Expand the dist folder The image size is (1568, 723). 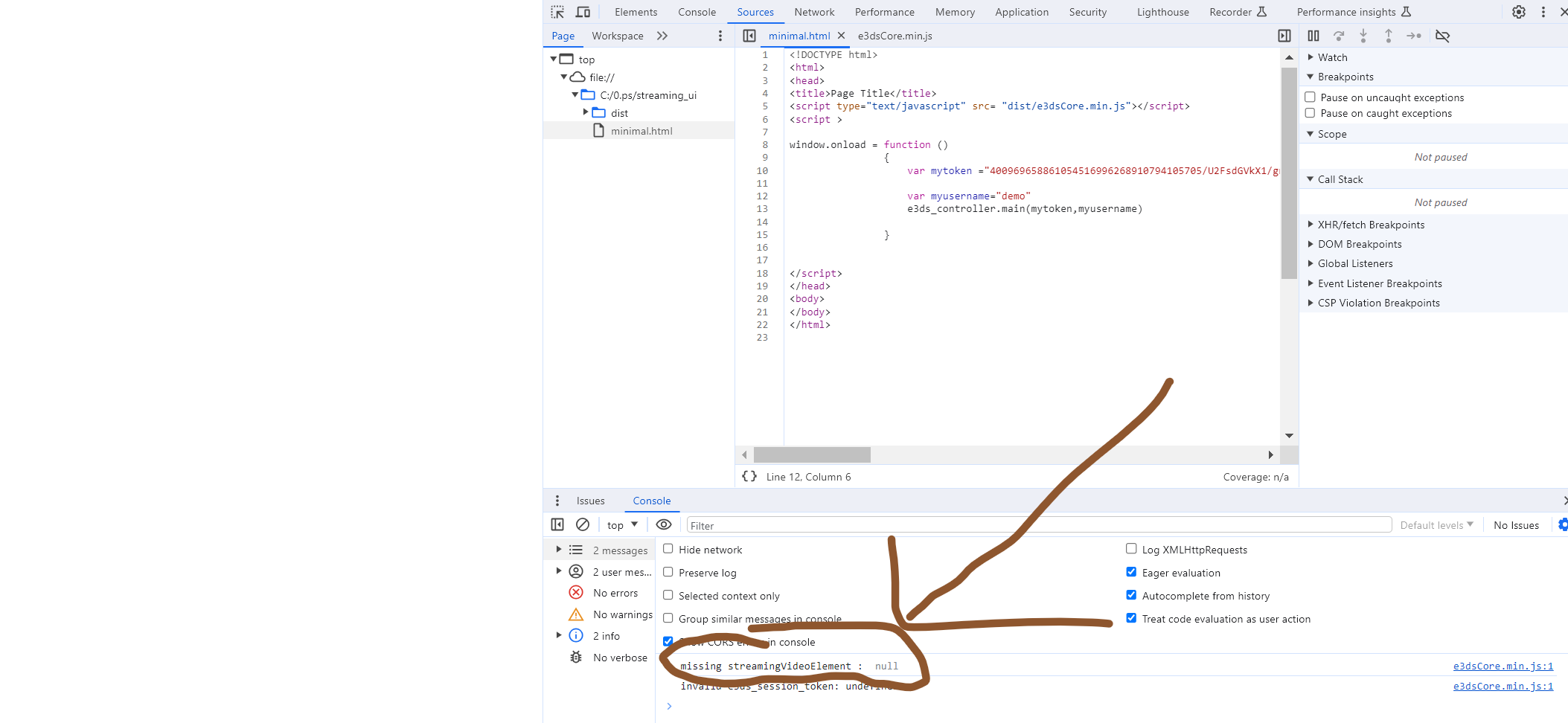pos(586,112)
